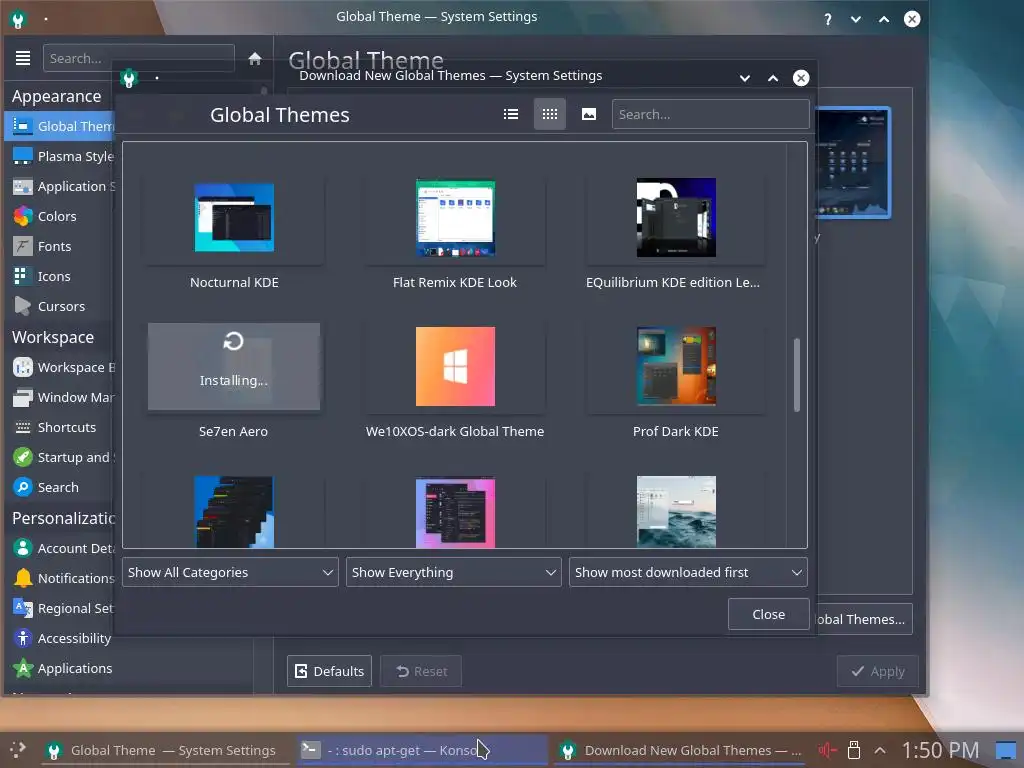Select the selected theme preview behind the dialog
The height and width of the screenshot is (768, 1024).
point(853,163)
